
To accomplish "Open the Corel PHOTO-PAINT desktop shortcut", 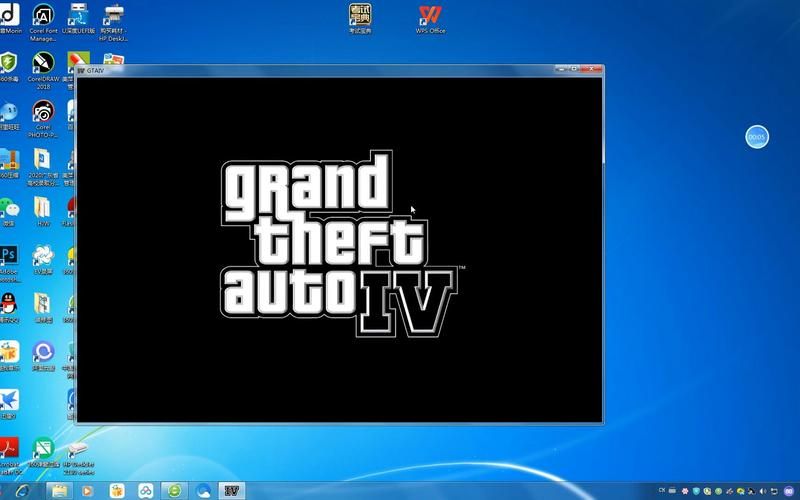I will [x=43, y=118].
